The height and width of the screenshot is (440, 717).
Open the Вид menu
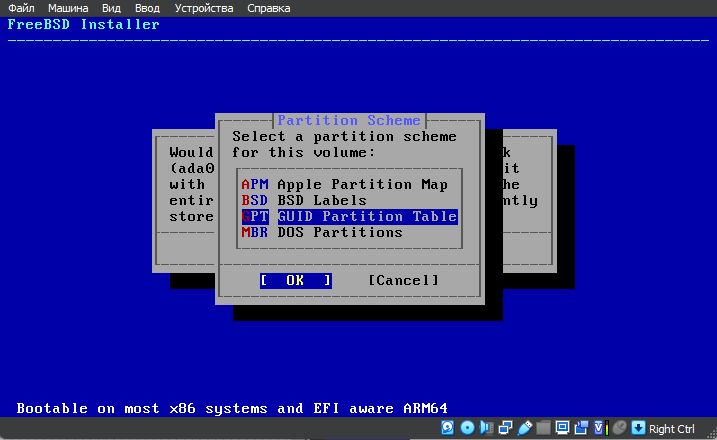(x=111, y=8)
